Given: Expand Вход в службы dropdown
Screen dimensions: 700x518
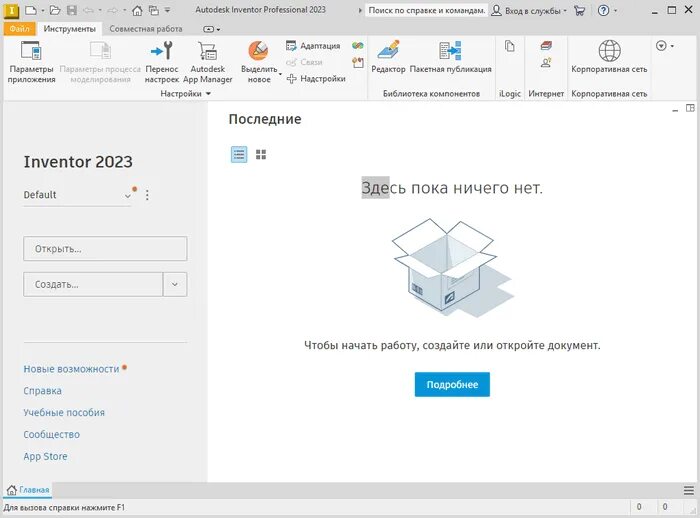Looking at the screenshot, I should coord(565,11).
